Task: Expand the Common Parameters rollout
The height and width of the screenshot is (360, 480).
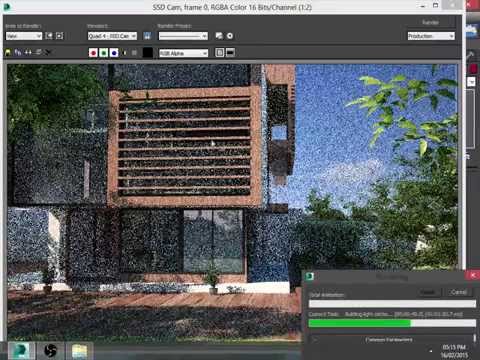Action: (x=389, y=340)
